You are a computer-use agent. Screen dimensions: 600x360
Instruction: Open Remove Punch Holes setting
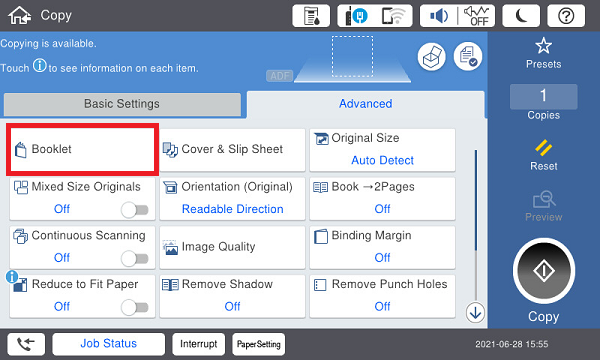(x=382, y=296)
